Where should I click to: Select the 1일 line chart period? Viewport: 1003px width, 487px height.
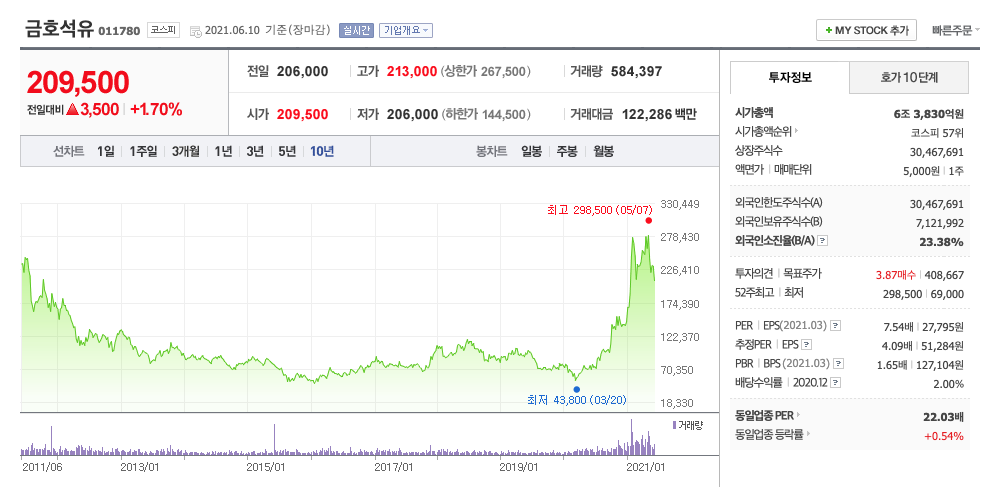tap(106, 152)
